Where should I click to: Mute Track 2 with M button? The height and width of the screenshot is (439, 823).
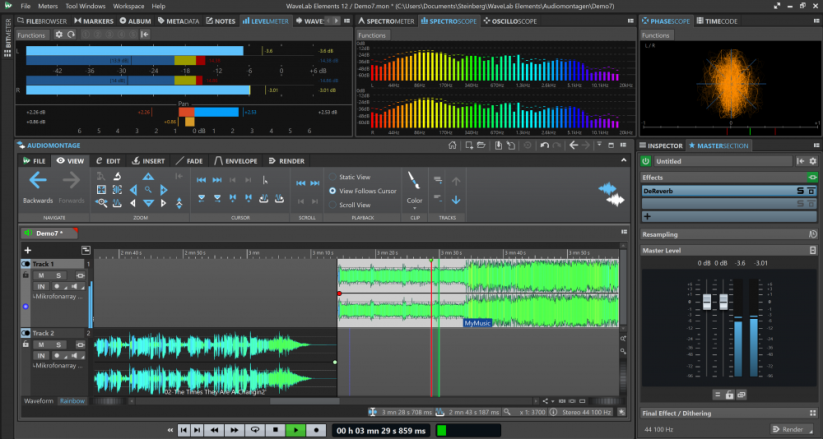click(x=41, y=345)
